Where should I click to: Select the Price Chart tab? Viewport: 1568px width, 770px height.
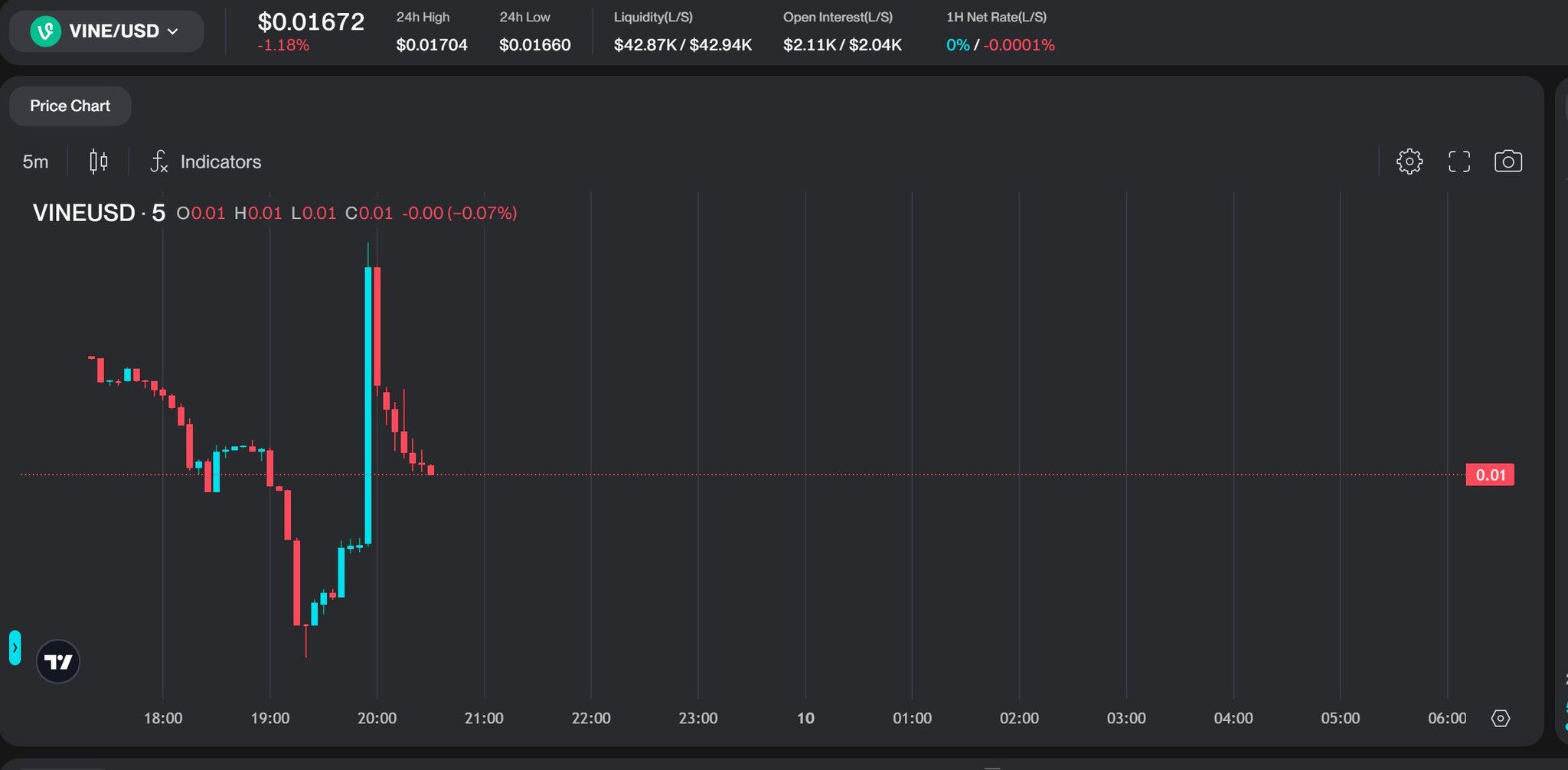70,106
